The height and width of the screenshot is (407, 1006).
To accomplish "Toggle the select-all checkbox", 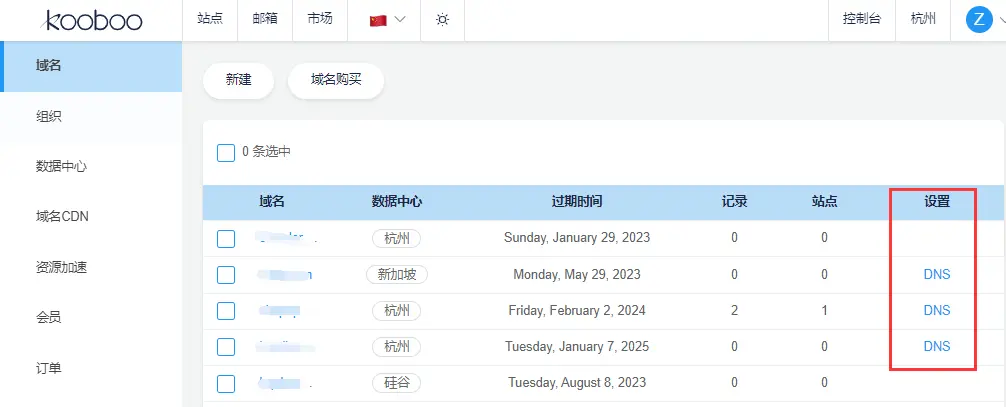I will click(226, 152).
